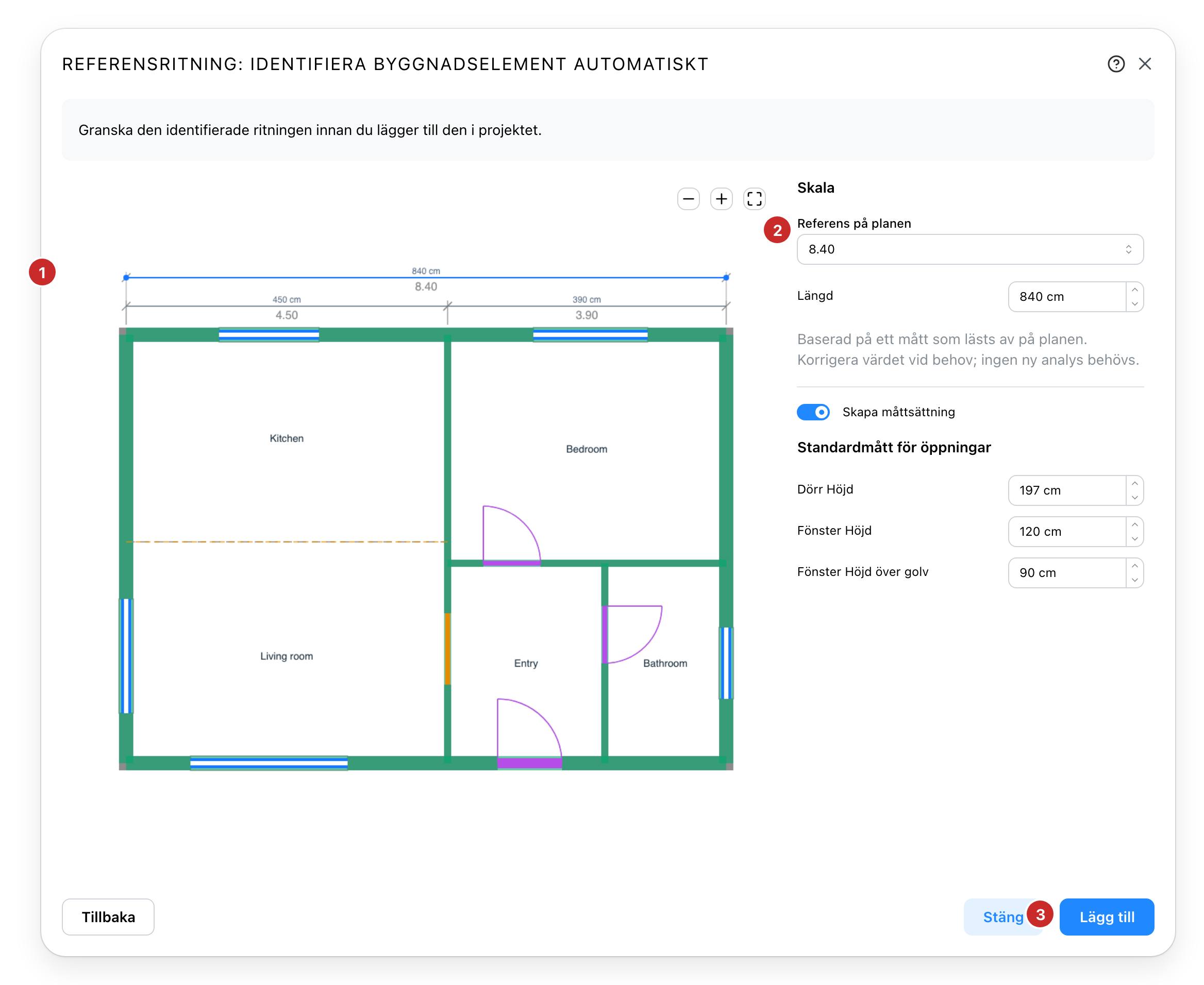Increase the Längd value with the up arrow
This screenshot has height=985, width=1204.
(1134, 290)
